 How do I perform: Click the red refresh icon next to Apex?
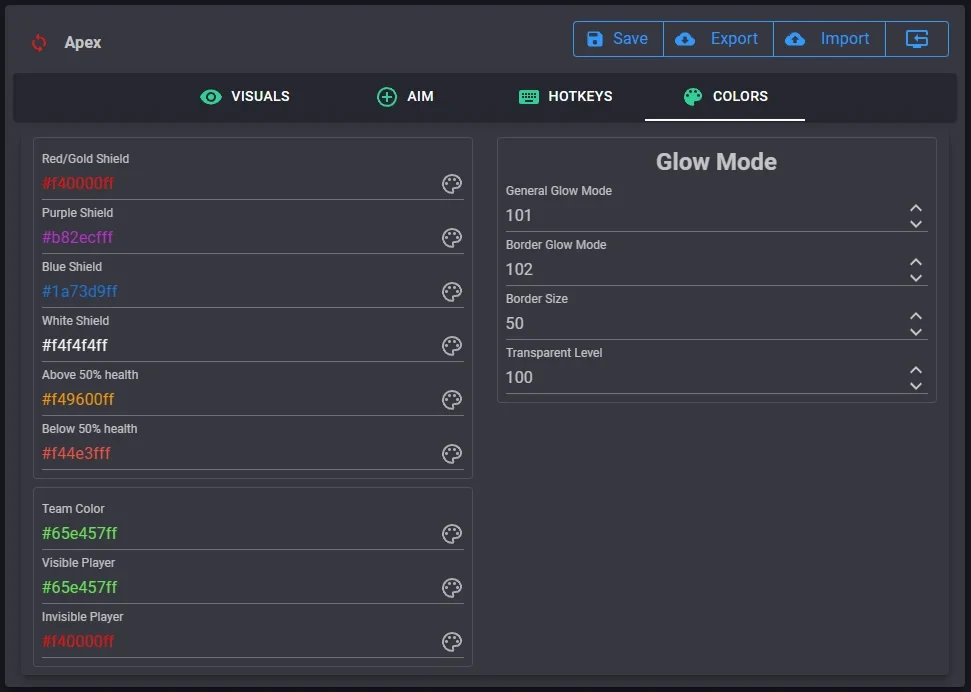coord(39,43)
